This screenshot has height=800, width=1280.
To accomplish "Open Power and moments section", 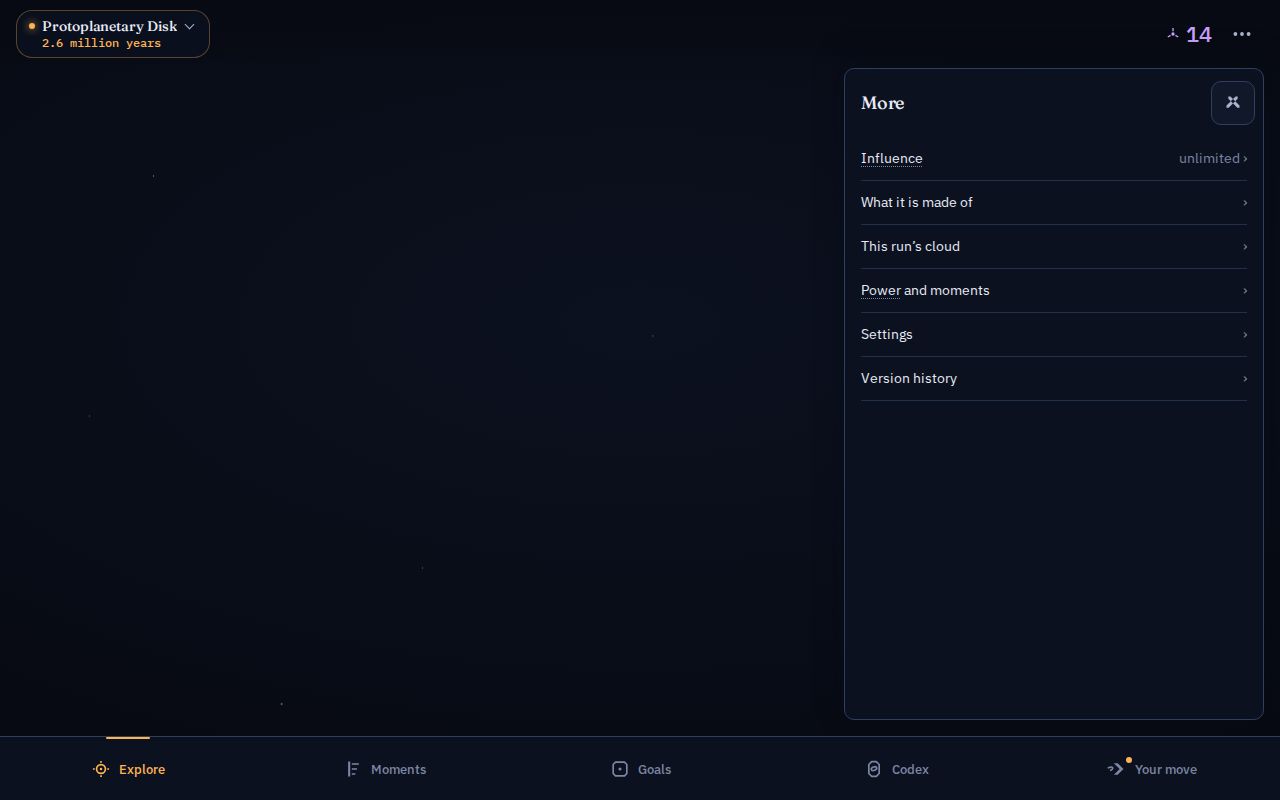I will 1054,290.
